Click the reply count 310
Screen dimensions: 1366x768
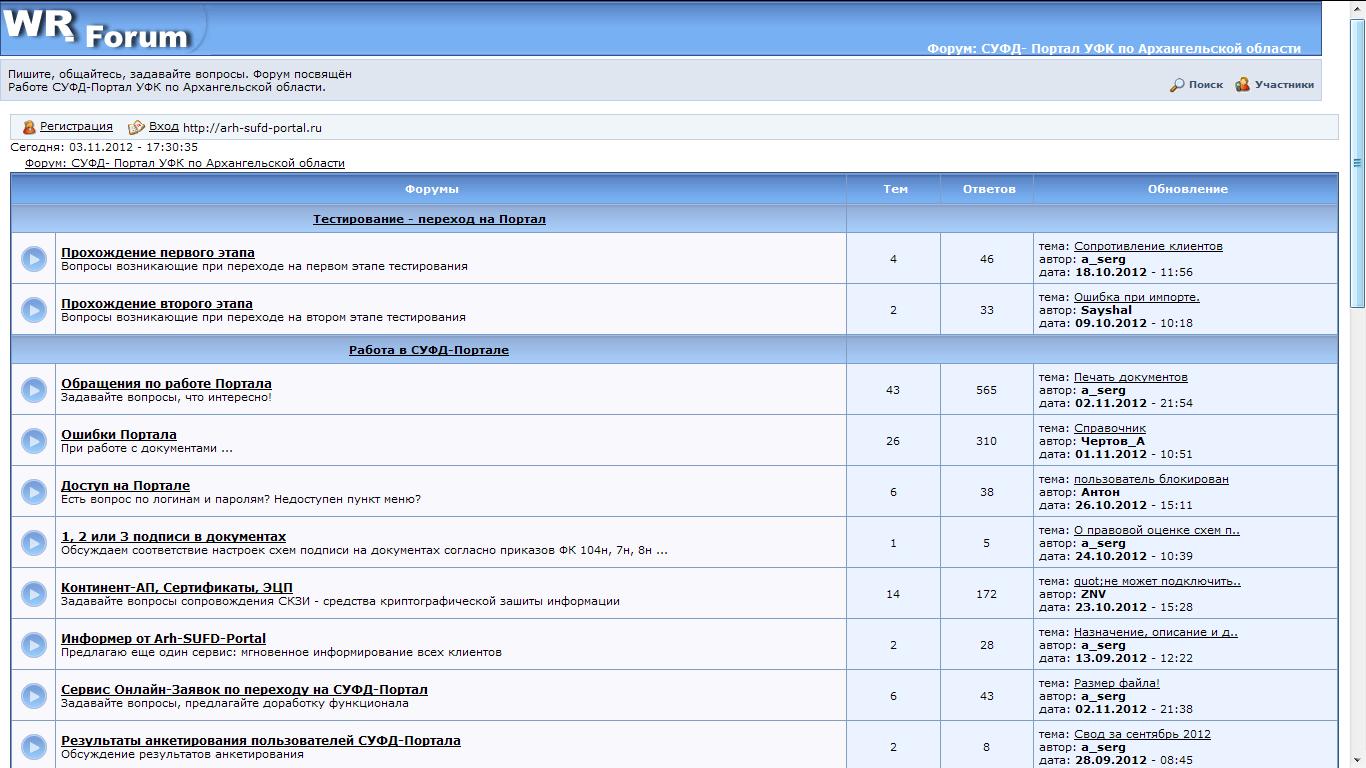(x=986, y=441)
